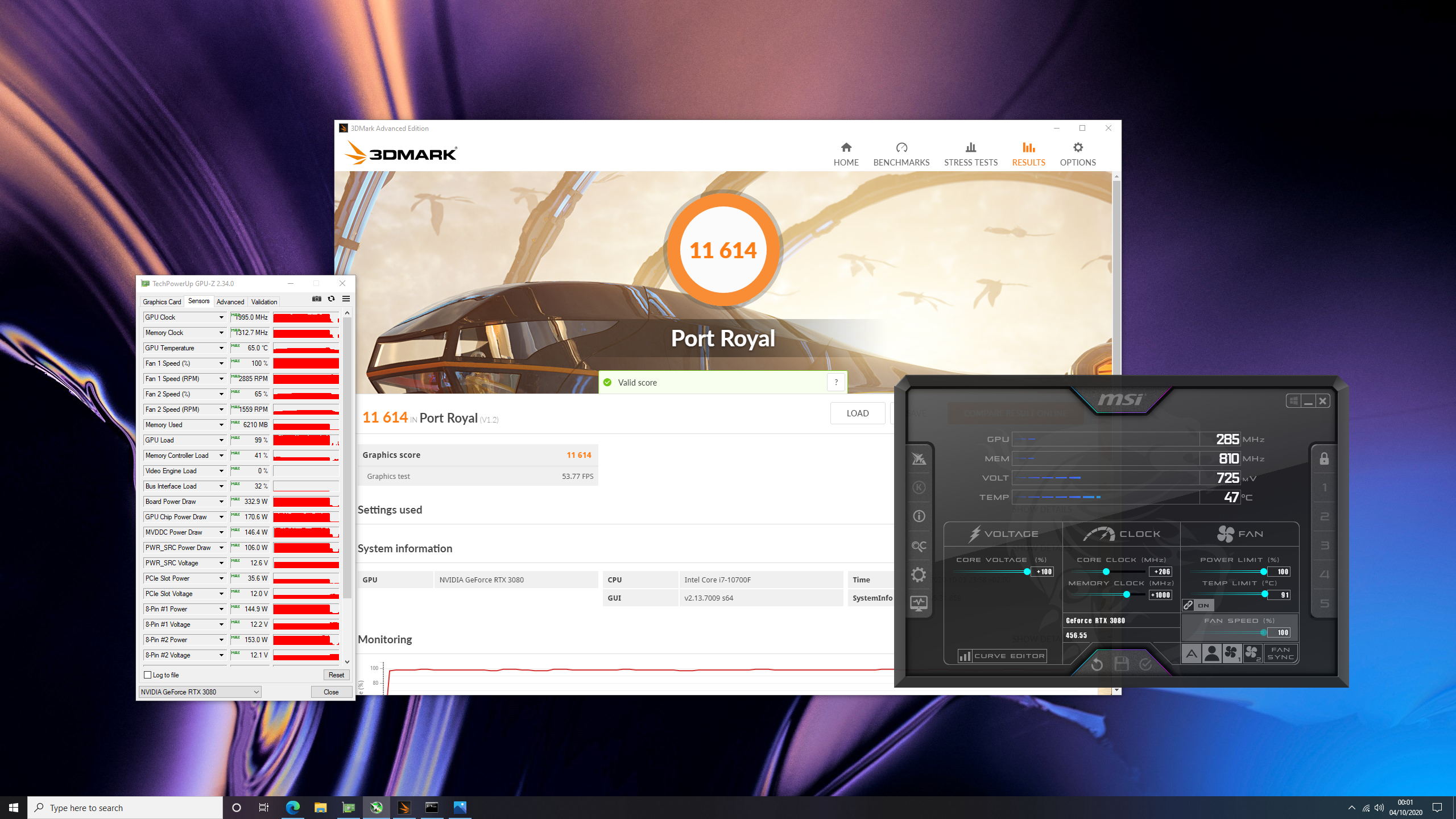The height and width of the screenshot is (819, 1456).
Task: Click GPU-Z Reset button
Action: [x=336, y=675]
